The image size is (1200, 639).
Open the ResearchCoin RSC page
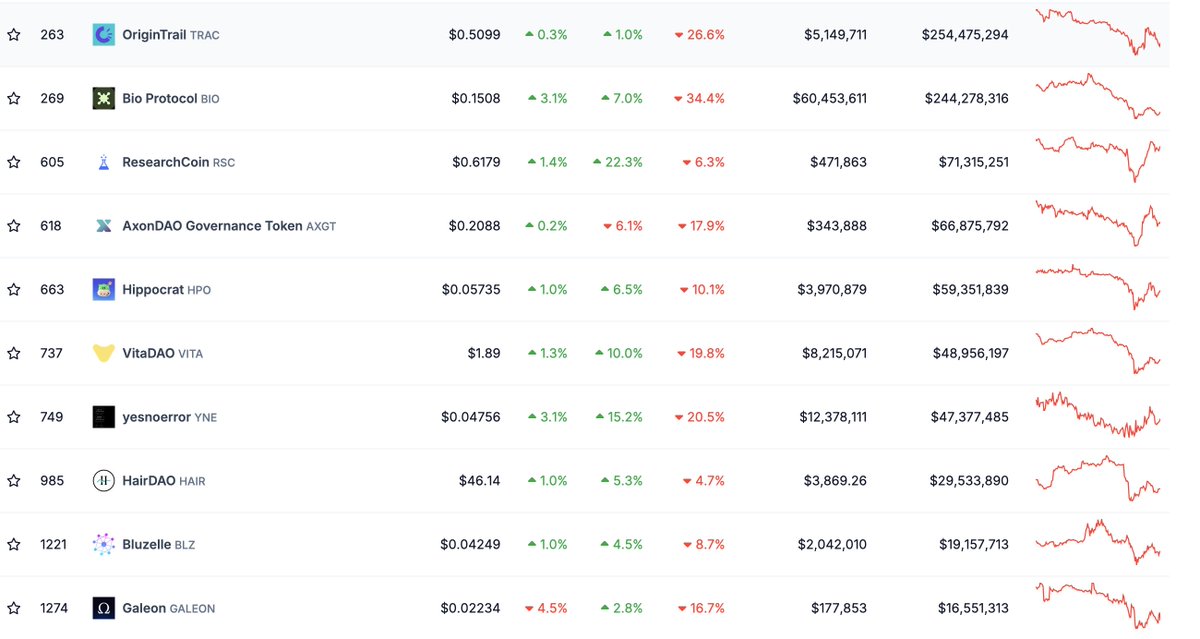pyautogui.click(x=179, y=162)
